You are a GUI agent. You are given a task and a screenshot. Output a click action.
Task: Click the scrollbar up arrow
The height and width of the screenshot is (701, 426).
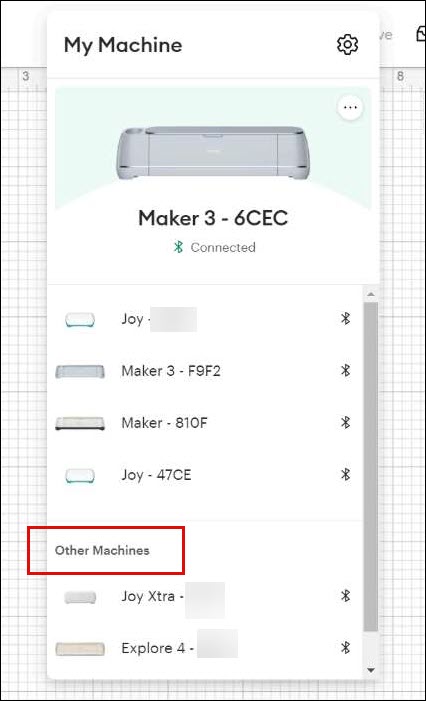(371, 295)
